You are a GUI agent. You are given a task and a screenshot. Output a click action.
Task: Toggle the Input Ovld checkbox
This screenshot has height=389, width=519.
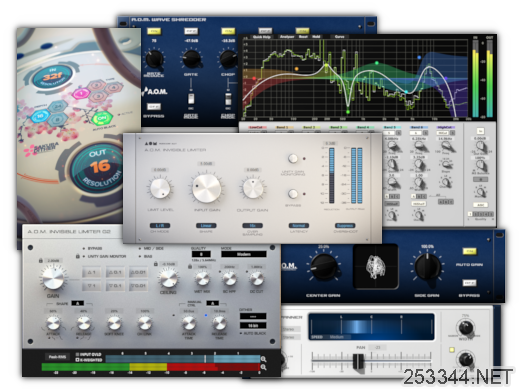78,354
